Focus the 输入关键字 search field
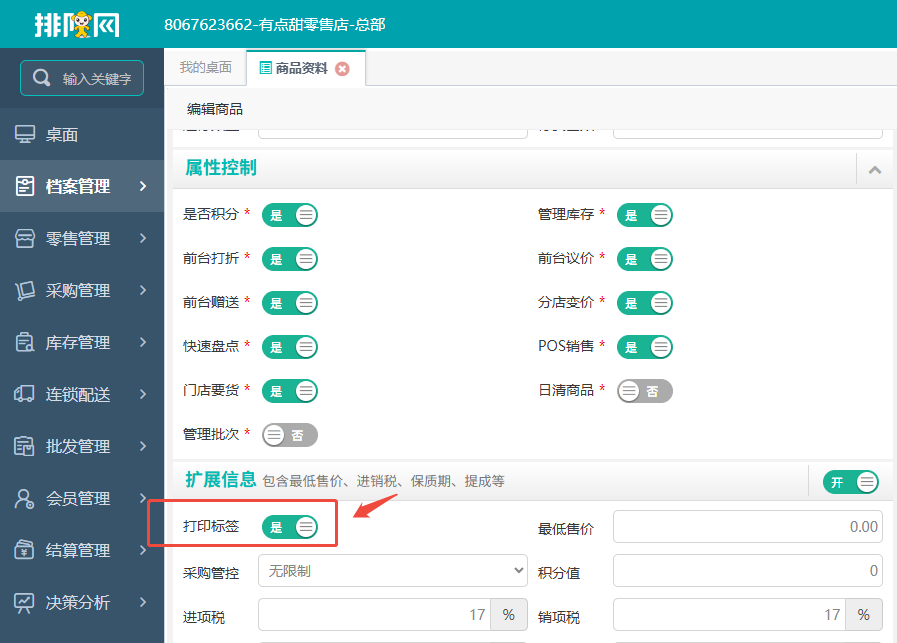The width and height of the screenshot is (897, 643). 82,78
